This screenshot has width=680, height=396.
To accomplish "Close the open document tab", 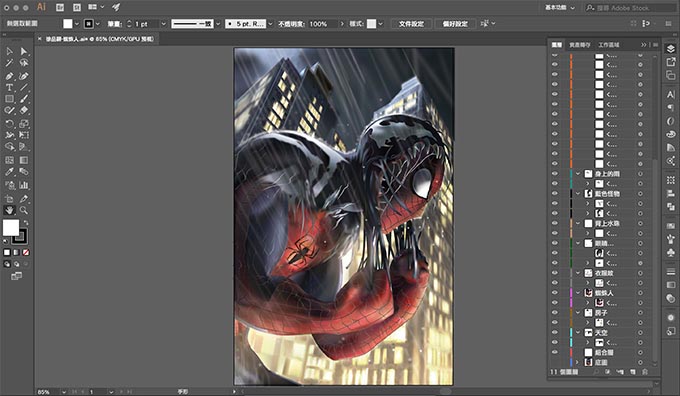I will tap(39, 39).
